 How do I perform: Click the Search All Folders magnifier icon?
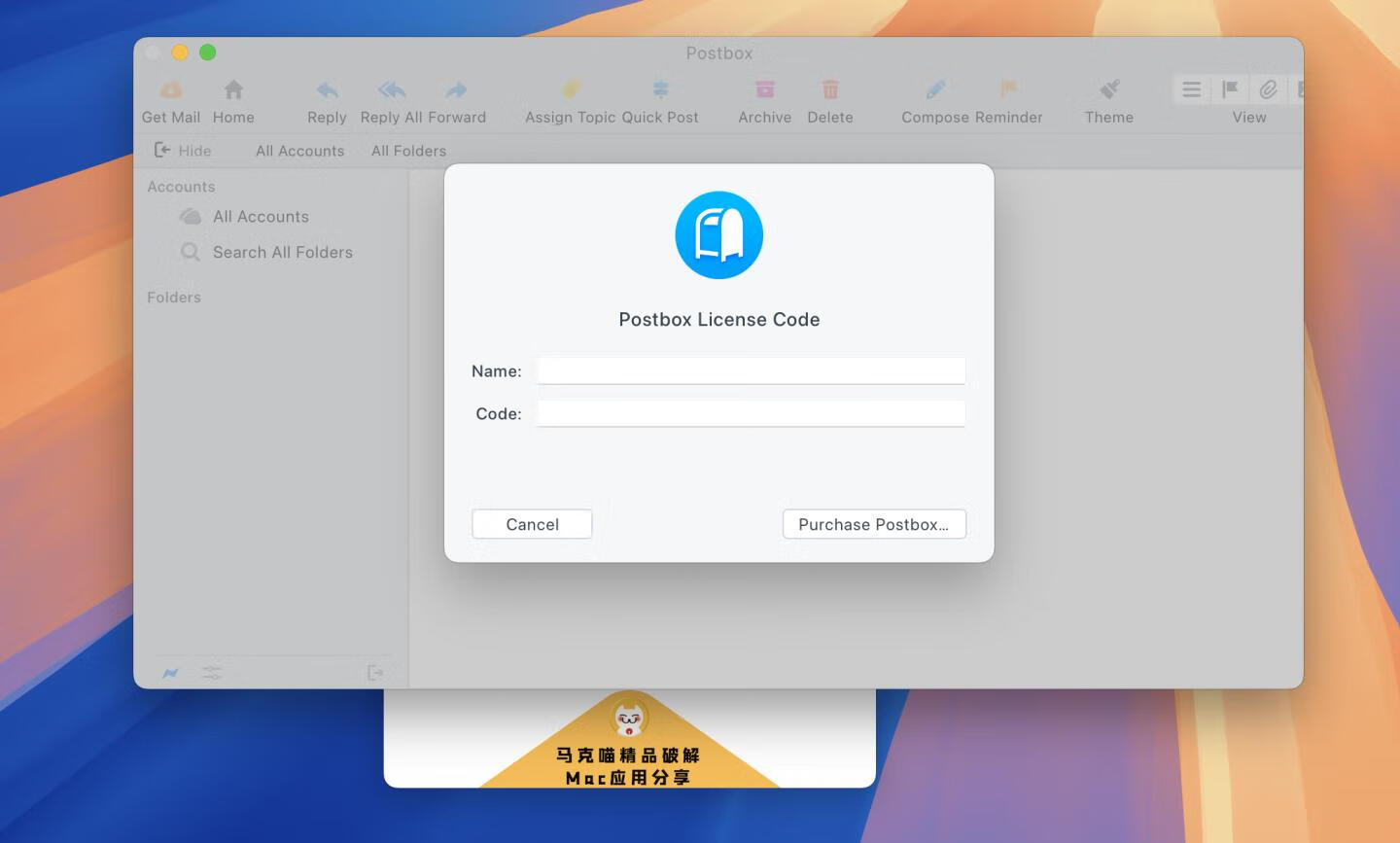point(191,253)
